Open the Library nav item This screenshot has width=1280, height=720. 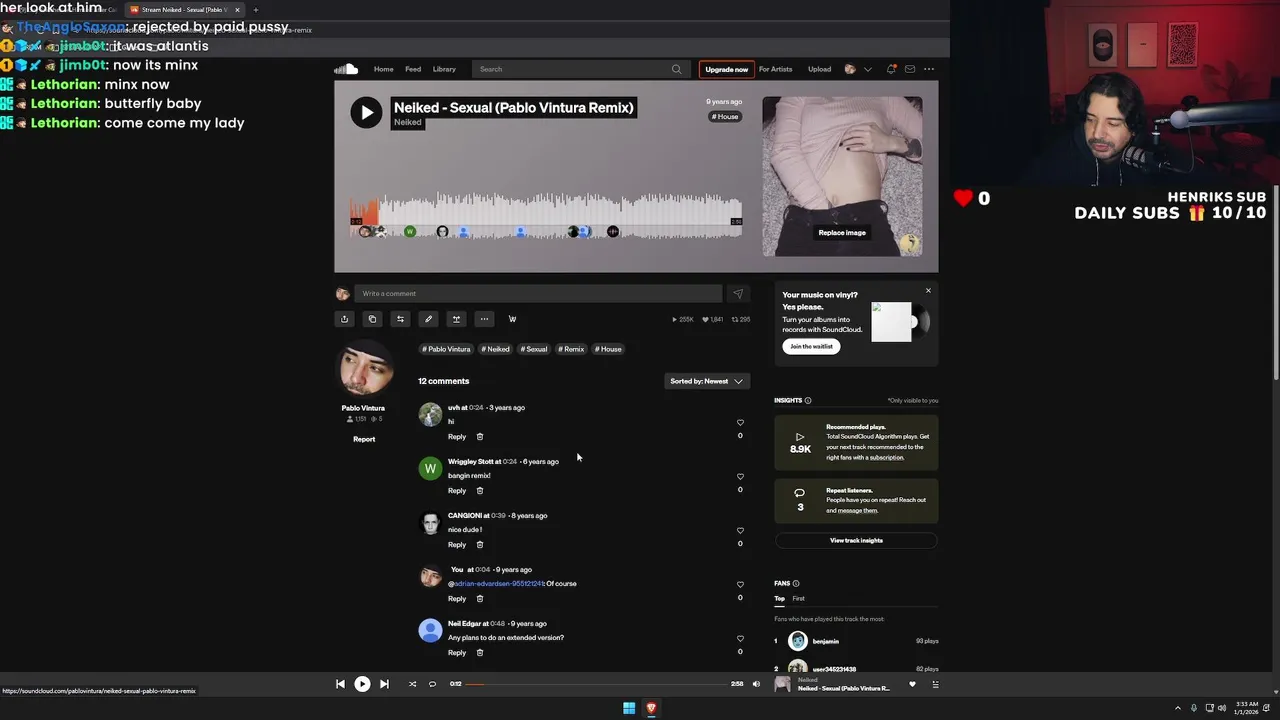pos(444,69)
